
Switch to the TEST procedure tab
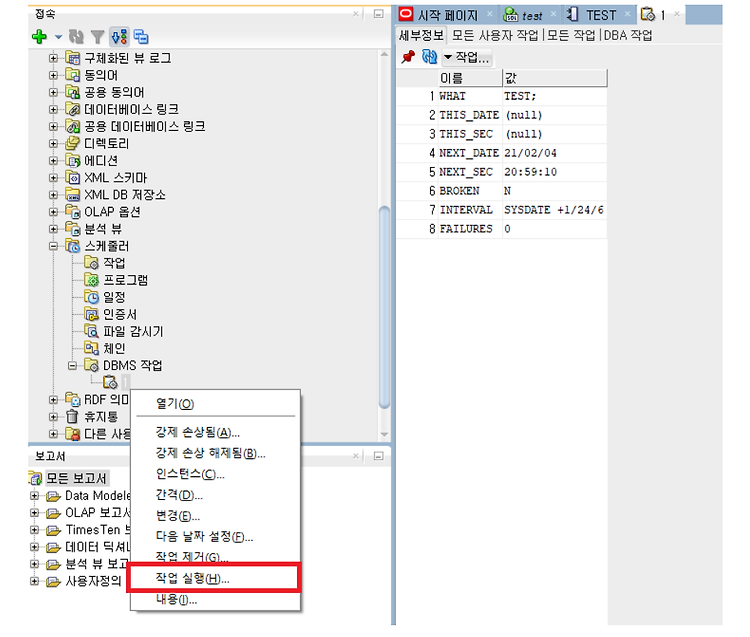599,15
